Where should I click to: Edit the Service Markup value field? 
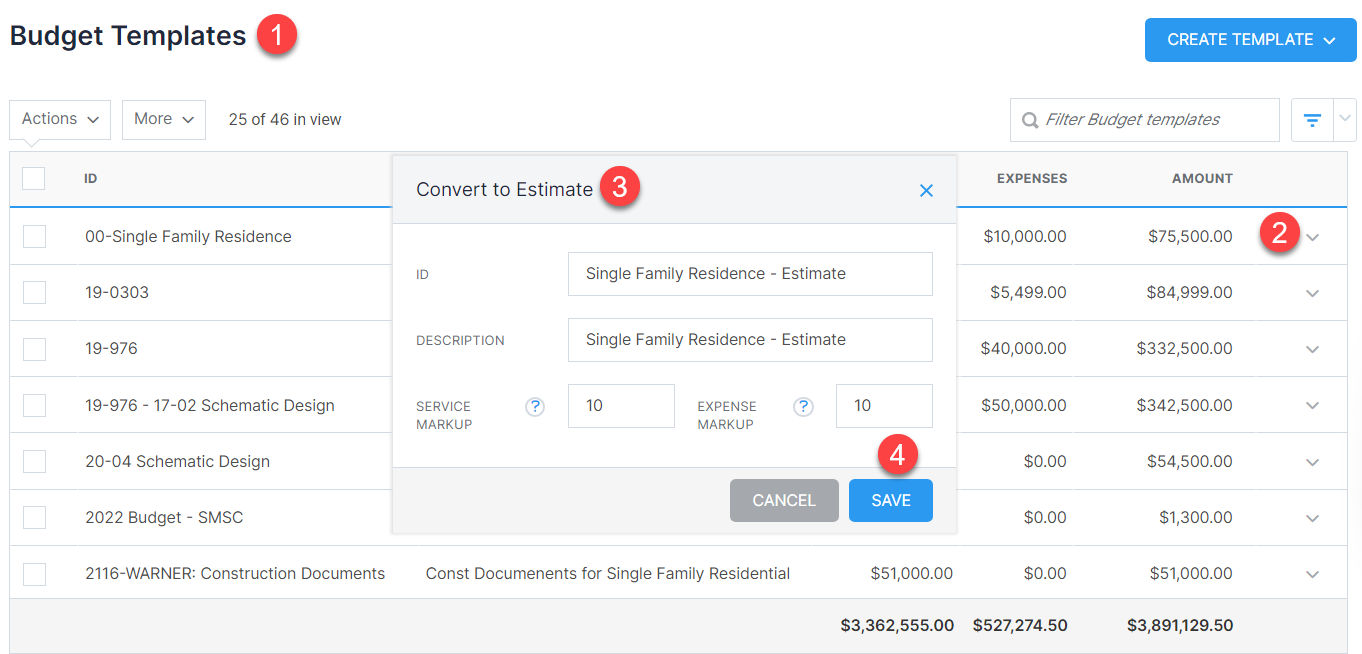621,406
